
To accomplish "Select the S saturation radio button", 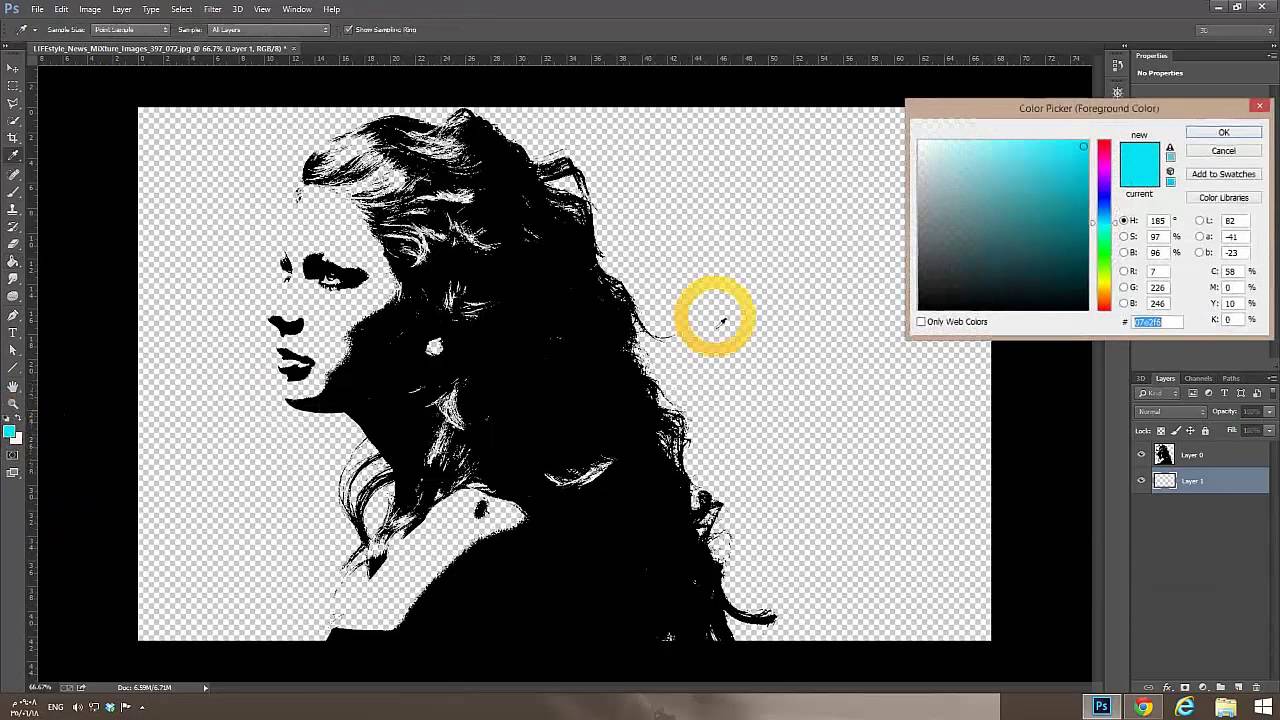I will (x=1124, y=237).
